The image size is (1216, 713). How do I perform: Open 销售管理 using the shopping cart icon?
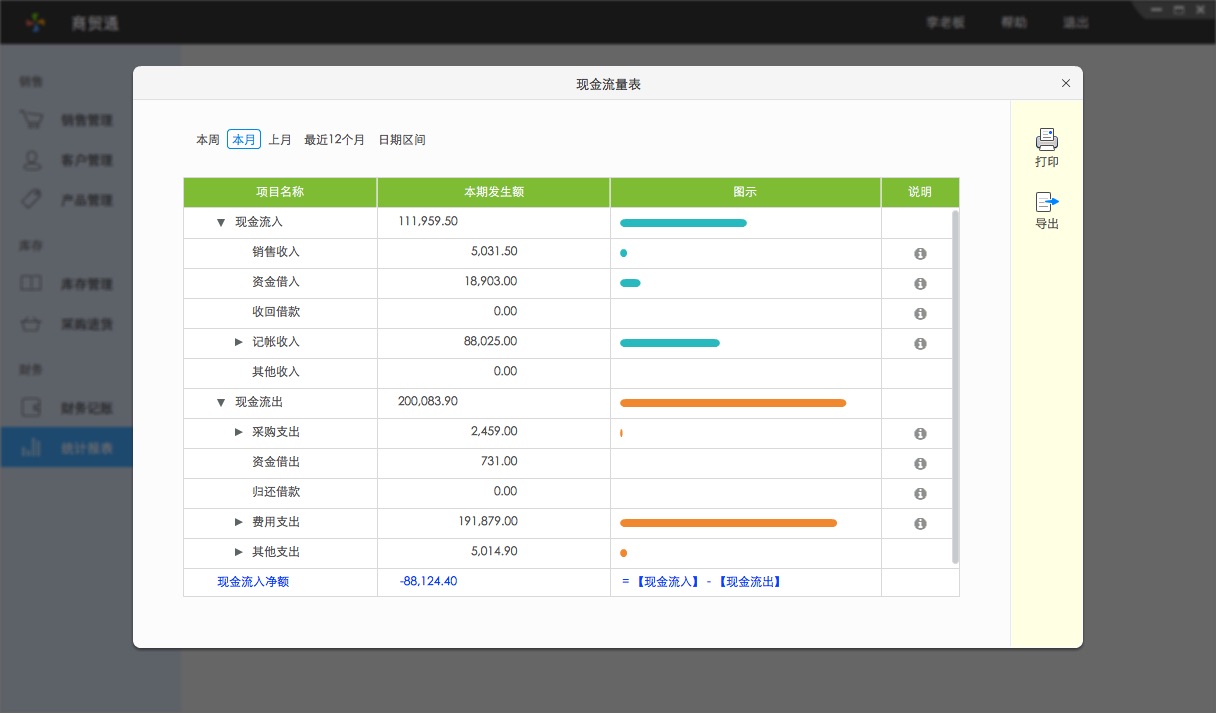[33, 120]
